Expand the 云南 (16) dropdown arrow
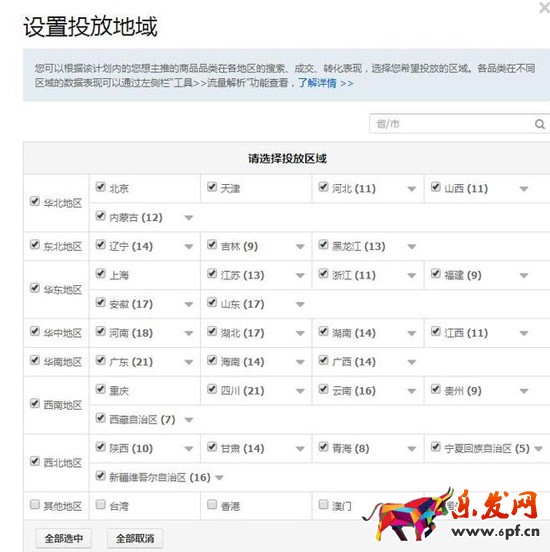550x552 pixels. [412, 391]
